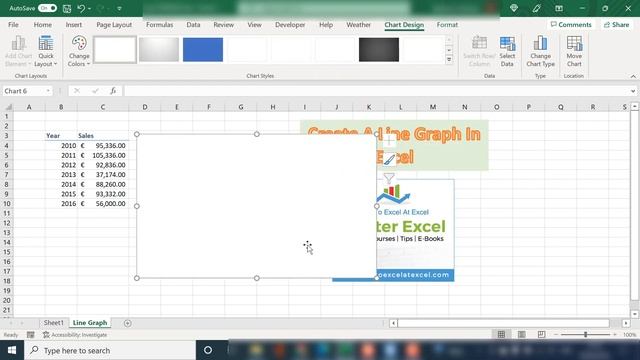
Task: Open the File menu
Action: [x=13, y=24]
